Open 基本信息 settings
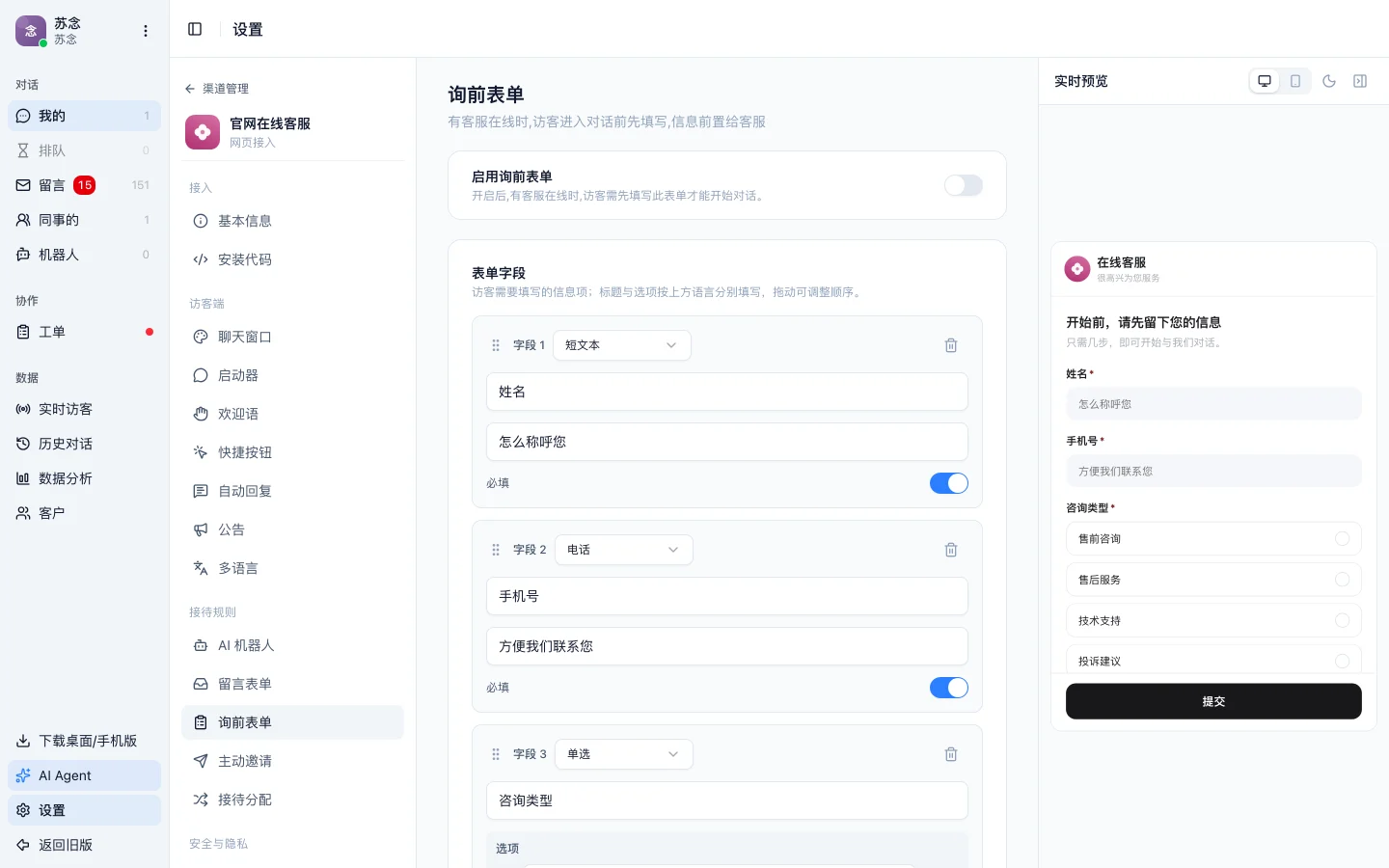 click(292, 221)
